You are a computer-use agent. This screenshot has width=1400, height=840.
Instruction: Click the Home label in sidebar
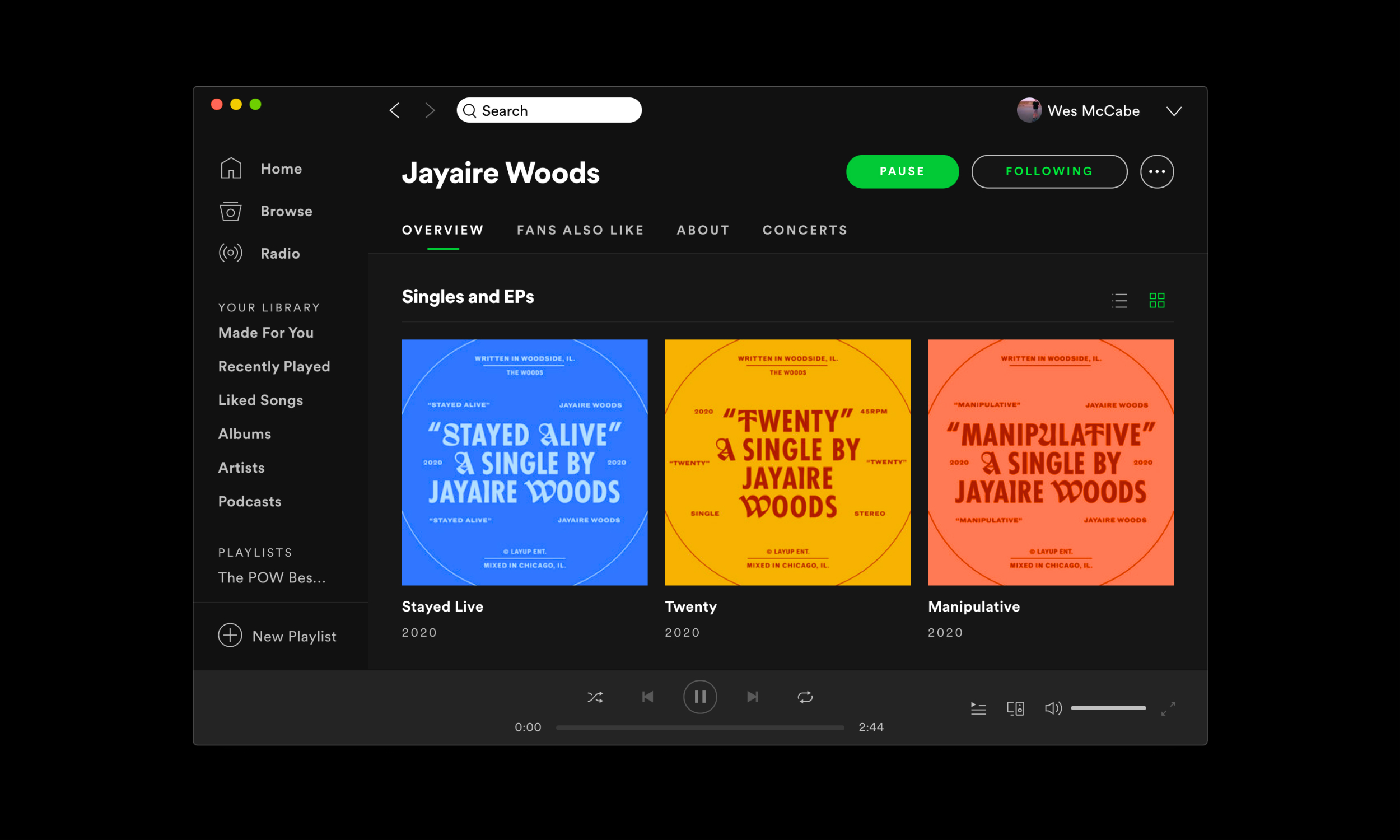pos(281,169)
